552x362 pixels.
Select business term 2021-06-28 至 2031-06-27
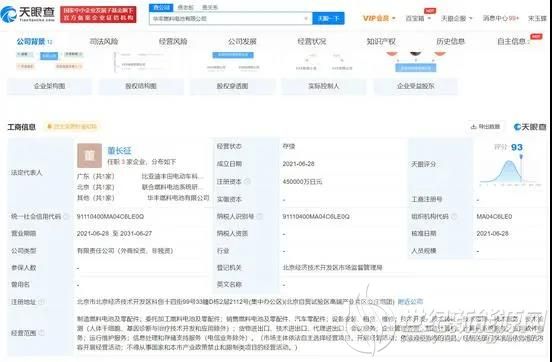tap(113, 233)
